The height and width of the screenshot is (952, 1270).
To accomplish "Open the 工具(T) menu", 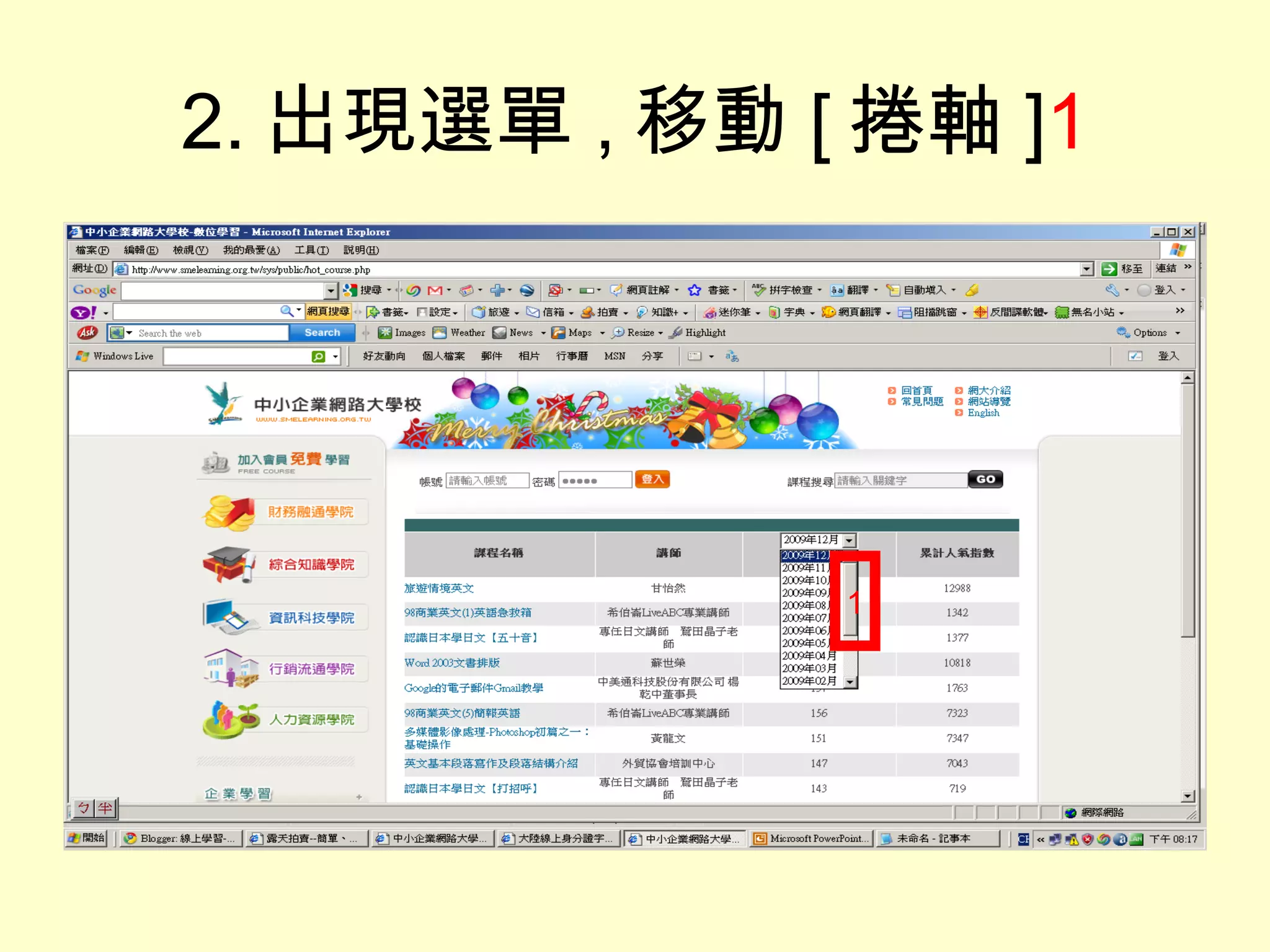I will 311,250.
